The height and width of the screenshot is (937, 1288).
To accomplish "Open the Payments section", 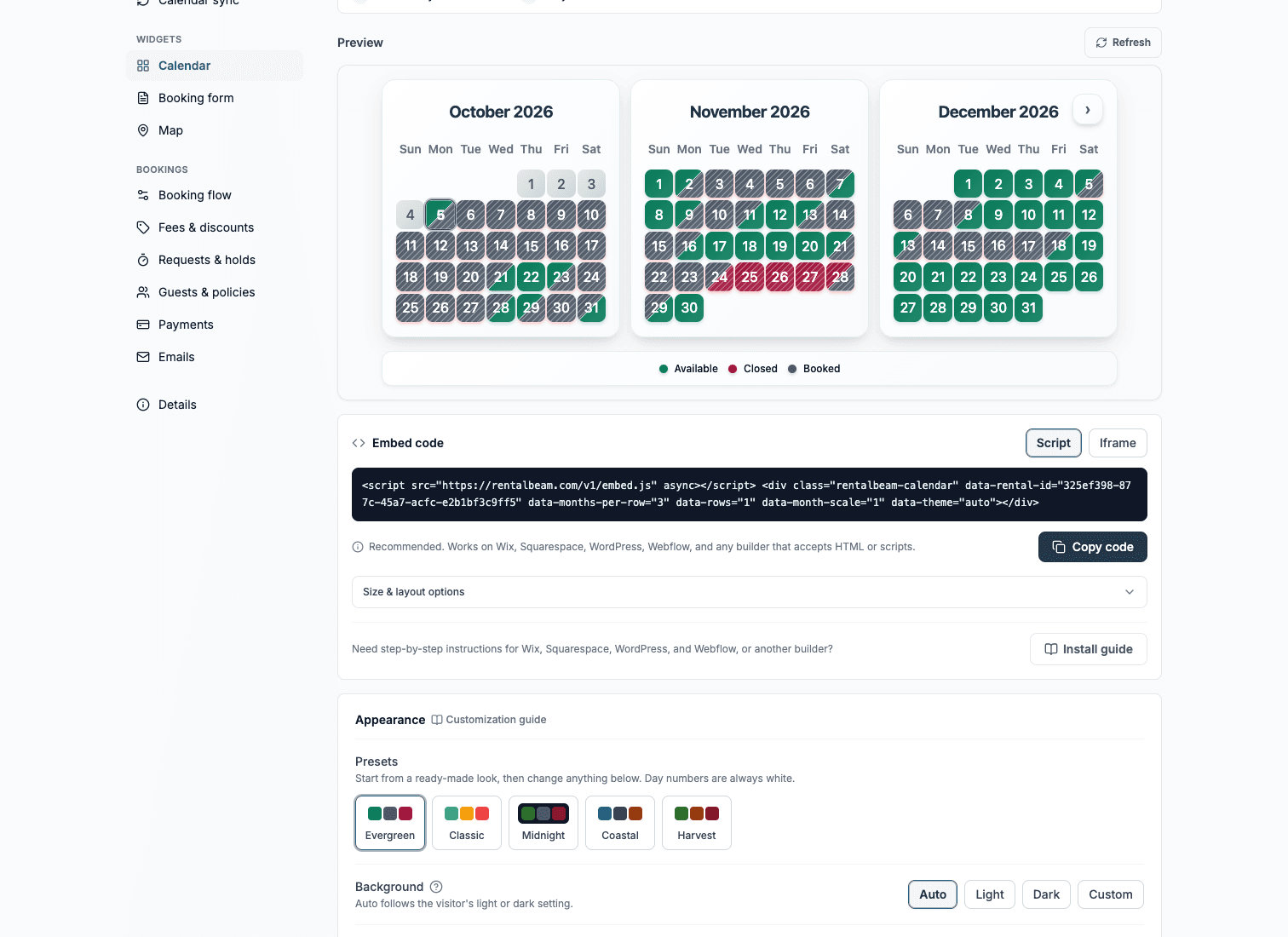I will coord(215,325).
